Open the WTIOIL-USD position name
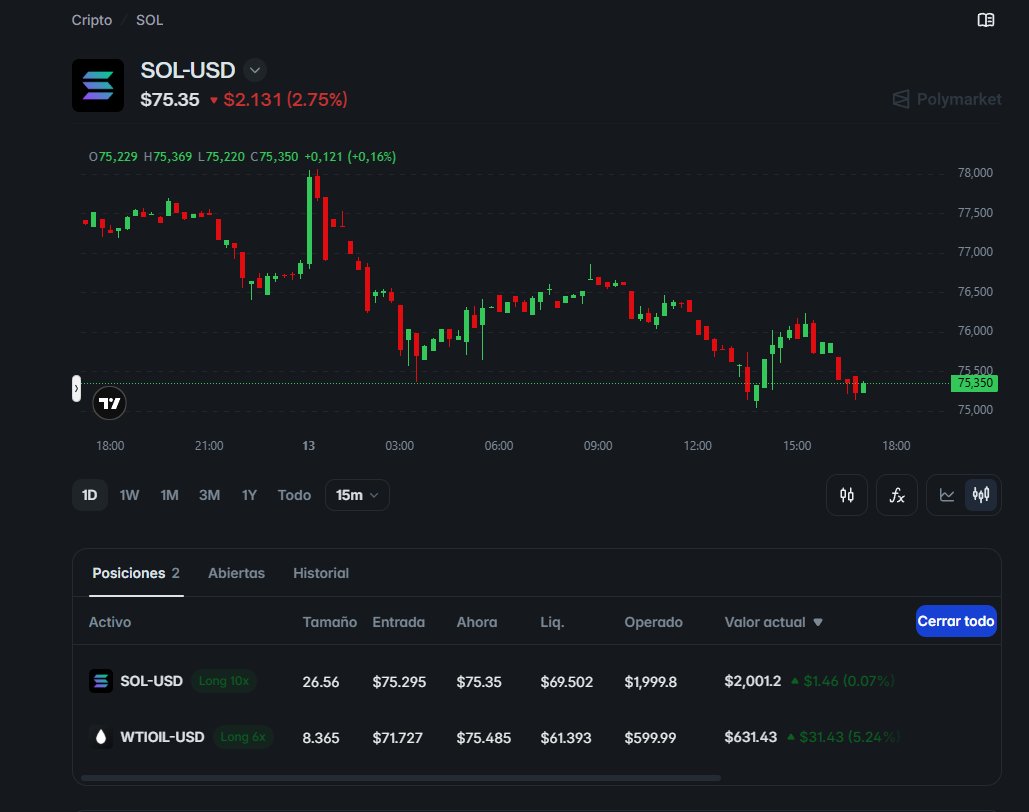1029x812 pixels. [162, 737]
